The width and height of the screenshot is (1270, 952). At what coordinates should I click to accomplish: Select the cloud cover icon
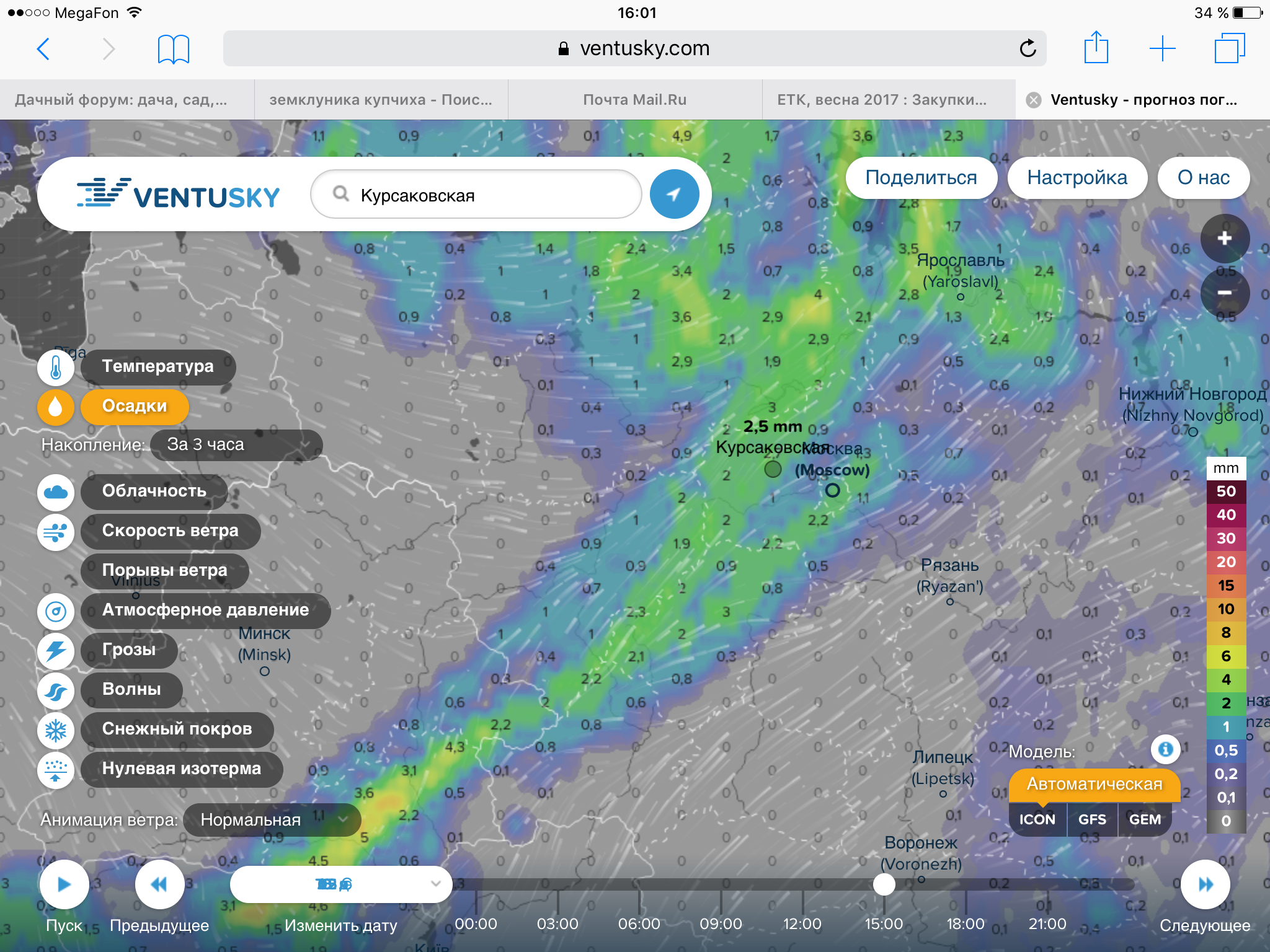pos(56,491)
